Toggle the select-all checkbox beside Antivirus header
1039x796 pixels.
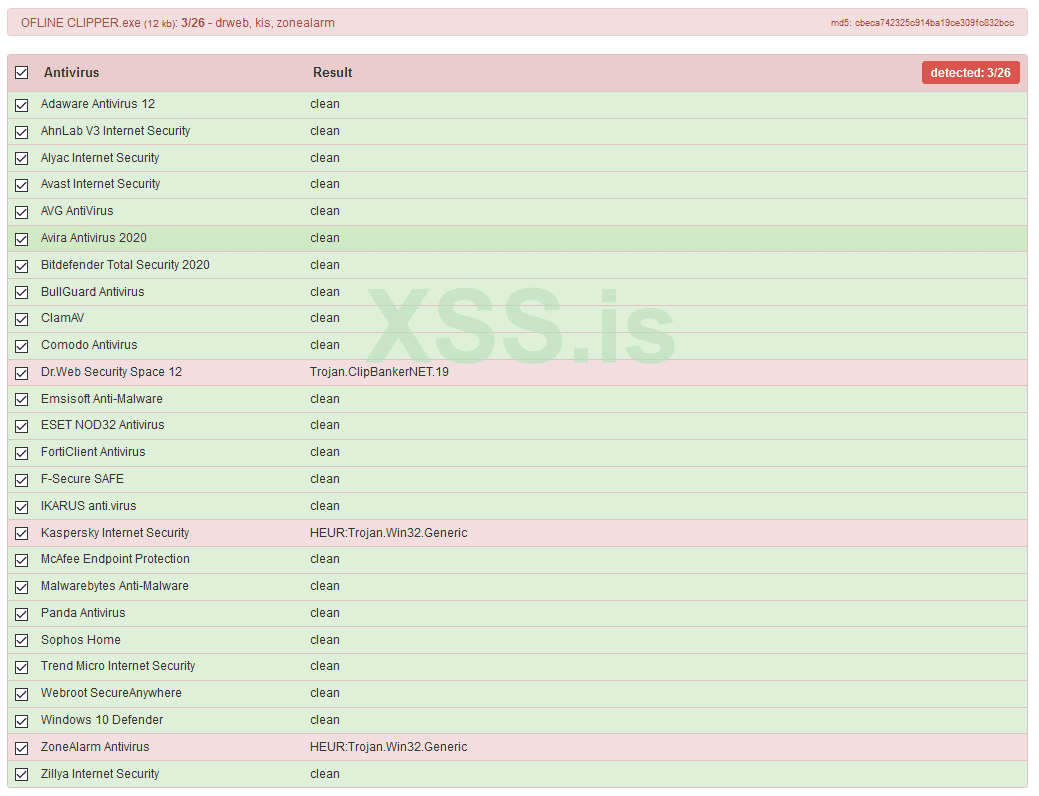21,73
